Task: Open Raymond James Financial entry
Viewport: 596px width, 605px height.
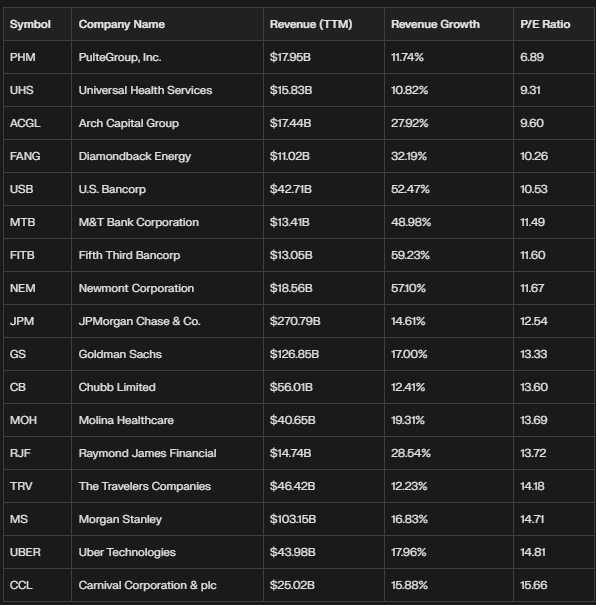Action: [x=147, y=453]
